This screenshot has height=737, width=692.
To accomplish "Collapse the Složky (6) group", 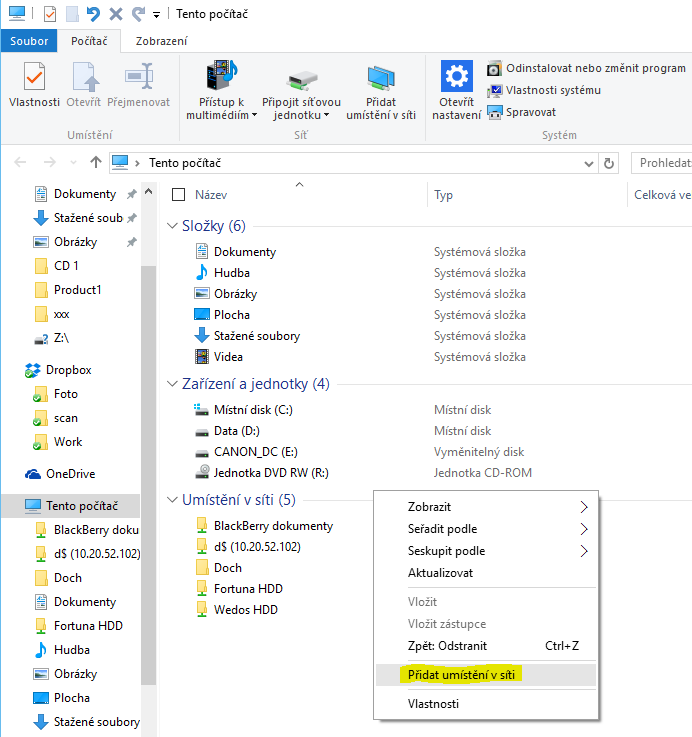I will 172,226.
